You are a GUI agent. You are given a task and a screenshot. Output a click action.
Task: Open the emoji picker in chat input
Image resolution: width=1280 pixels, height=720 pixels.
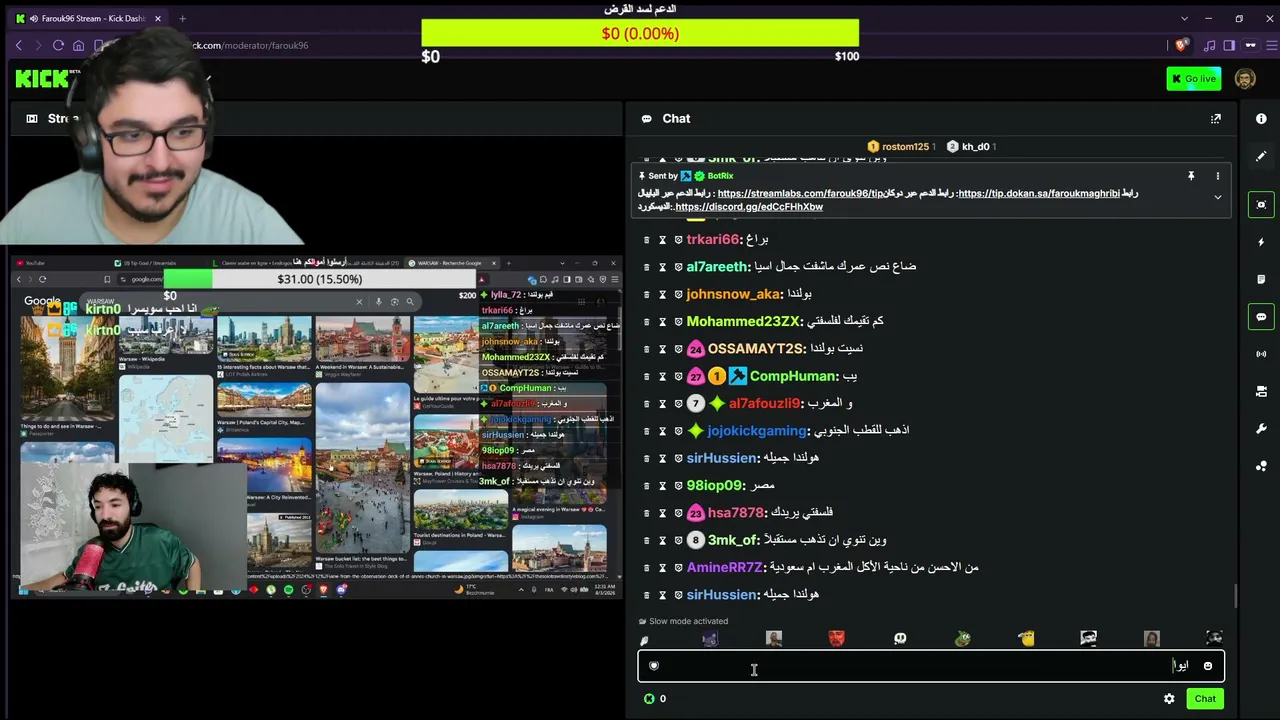tap(1208, 666)
